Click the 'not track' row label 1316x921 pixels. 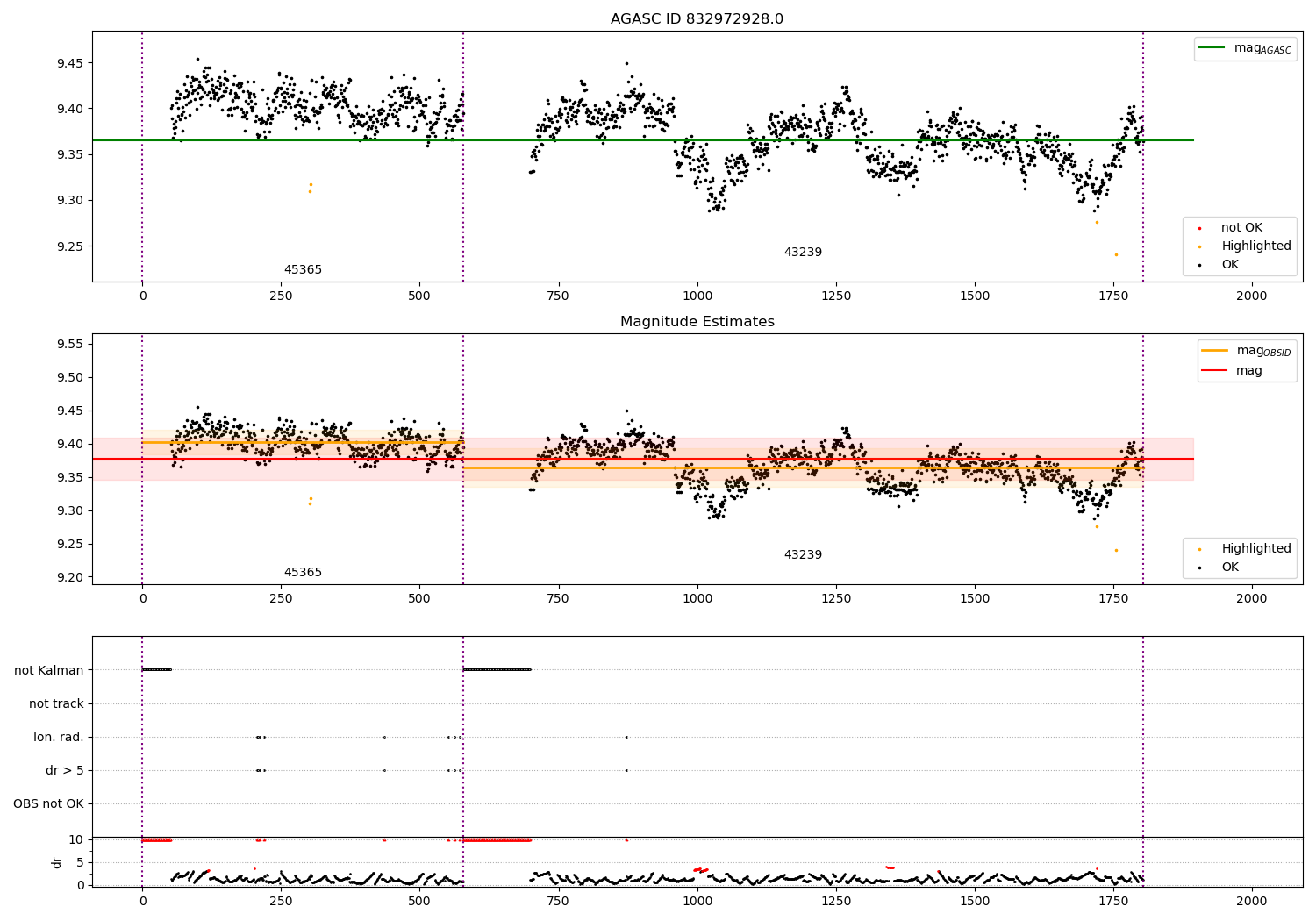click(x=56, y=703)
